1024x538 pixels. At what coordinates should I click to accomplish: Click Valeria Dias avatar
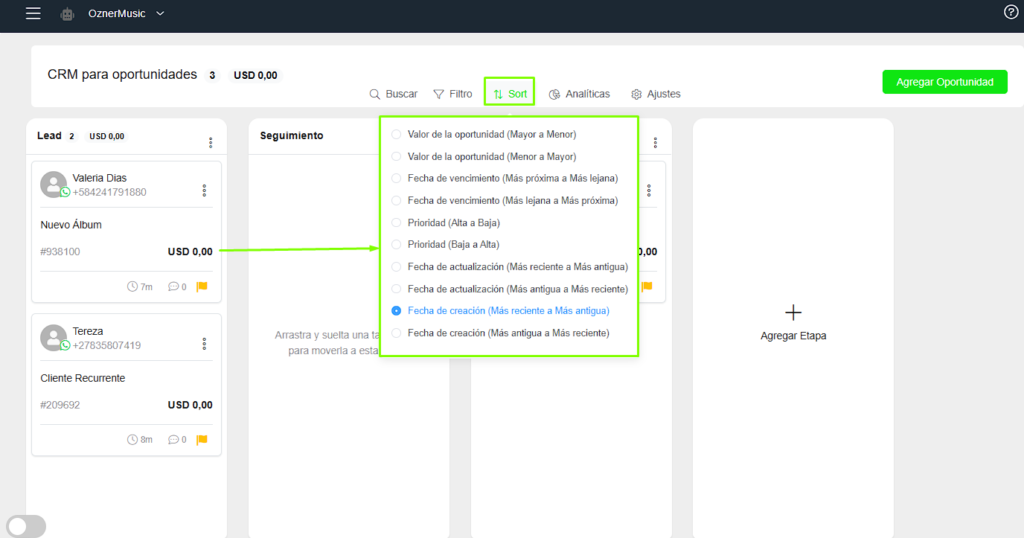point(54,185)
